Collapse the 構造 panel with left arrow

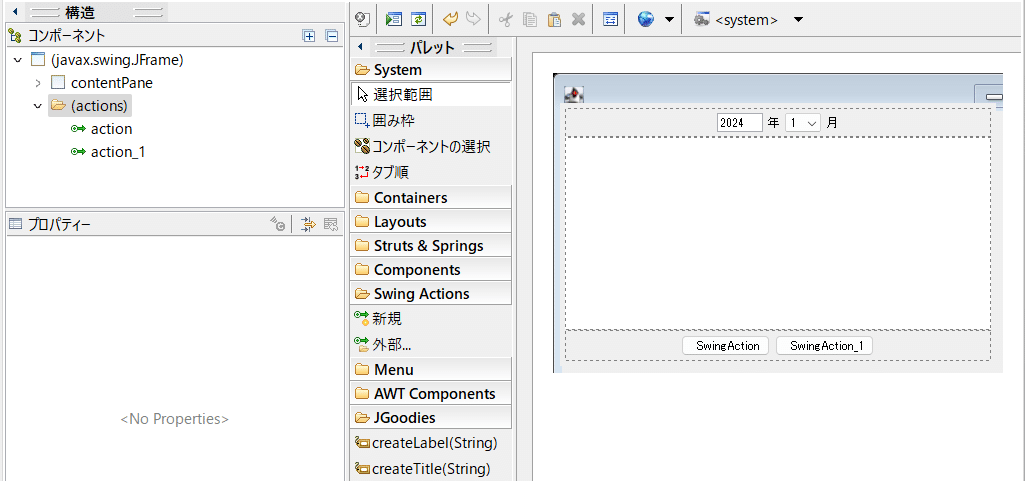point(14,12)
